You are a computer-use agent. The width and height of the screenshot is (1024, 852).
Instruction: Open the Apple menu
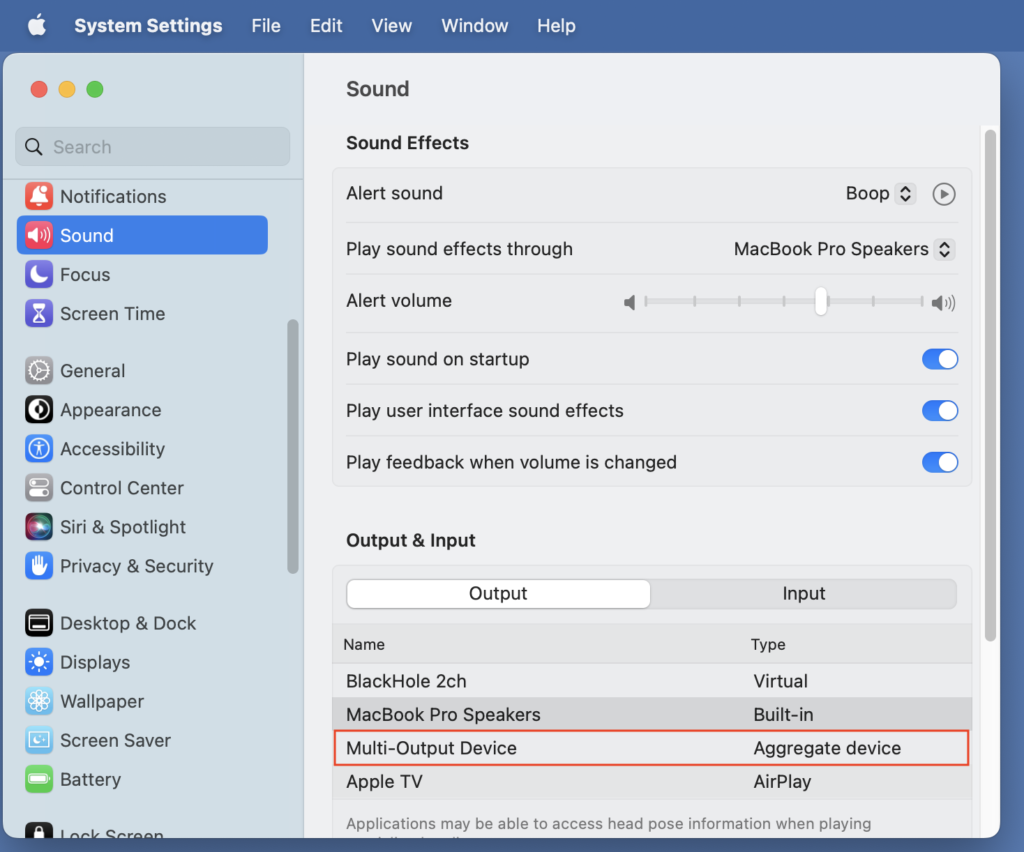point(37,25)
